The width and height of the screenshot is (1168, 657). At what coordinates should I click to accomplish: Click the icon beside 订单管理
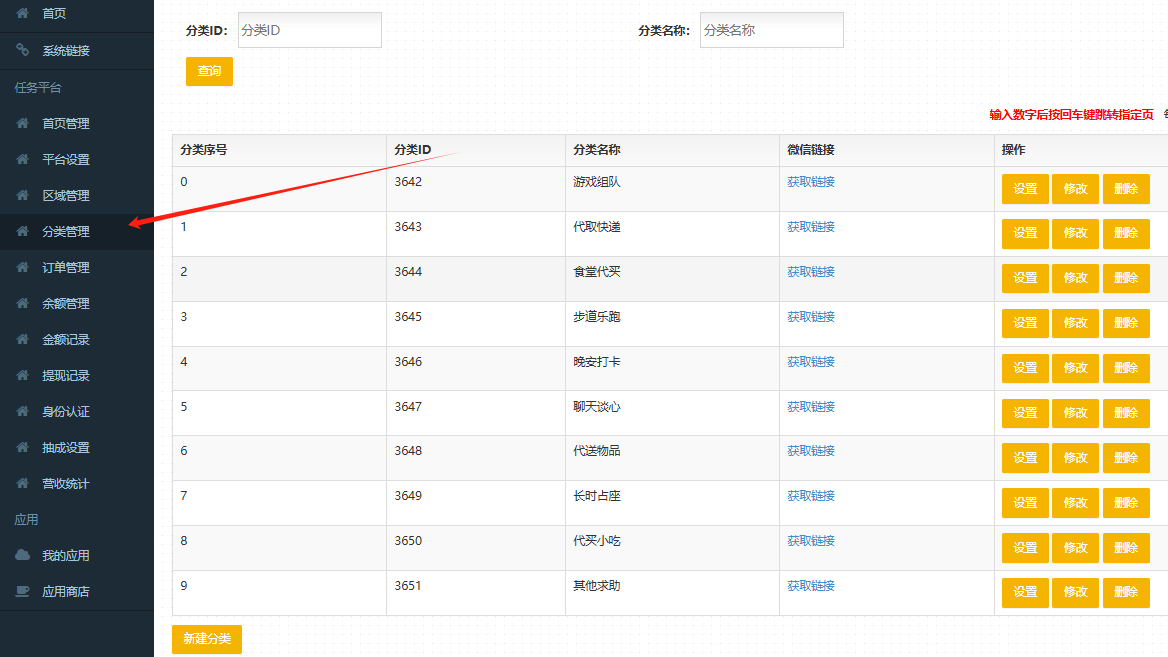coord(22,268)
